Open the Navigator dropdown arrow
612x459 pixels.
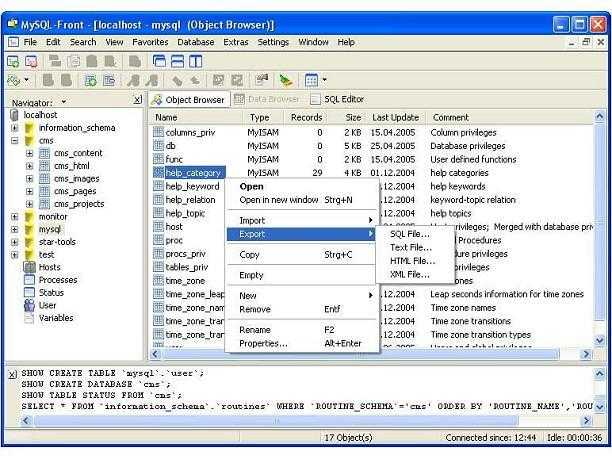64,102
